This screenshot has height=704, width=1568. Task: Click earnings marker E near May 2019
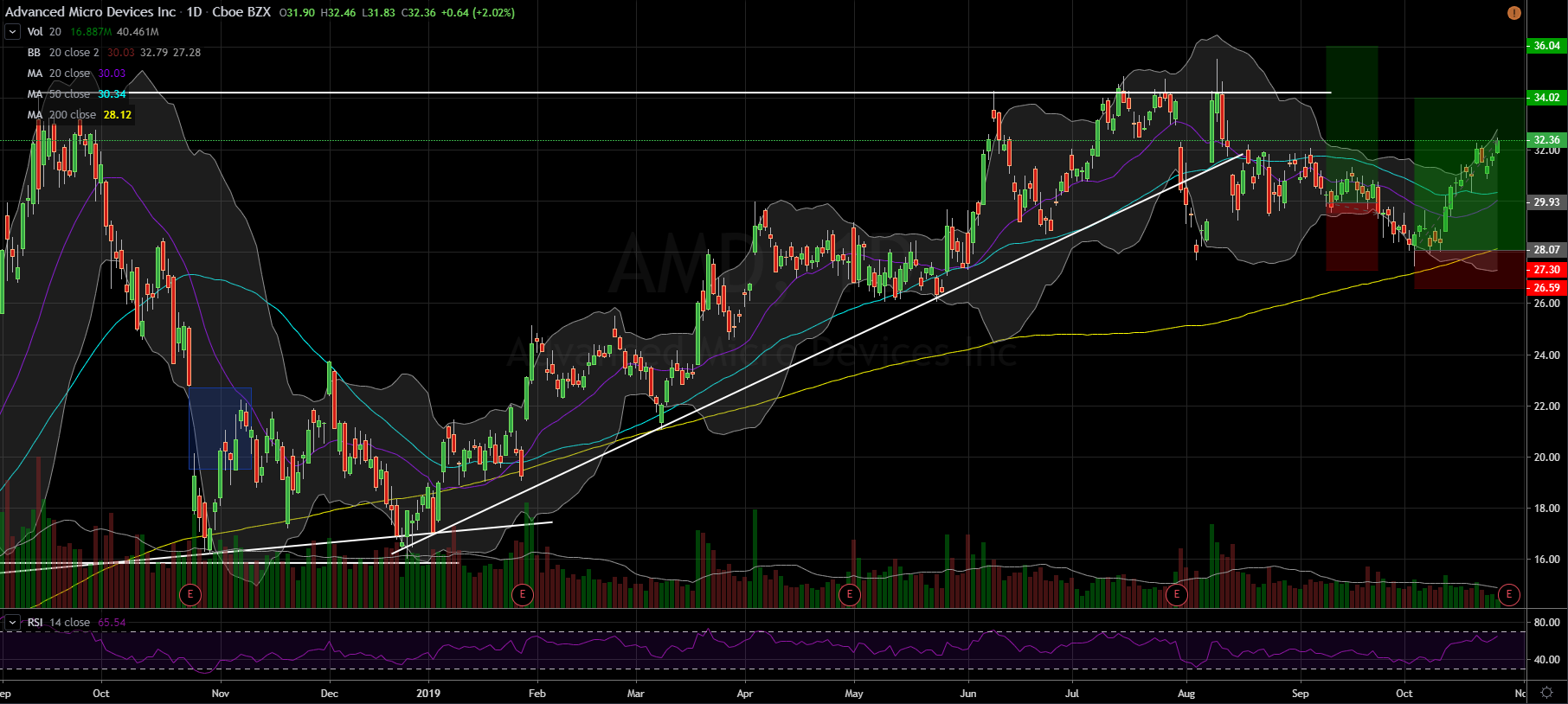click(x=850, y=594)
